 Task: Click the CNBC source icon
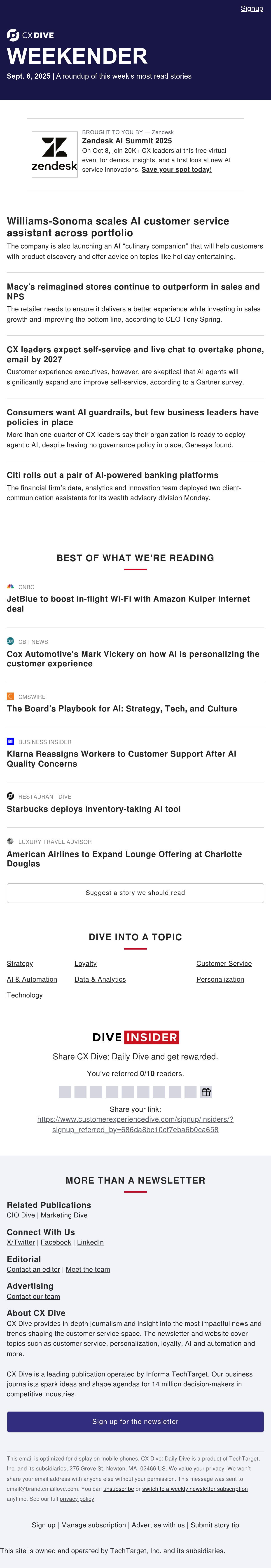click(x=10, y=587)
